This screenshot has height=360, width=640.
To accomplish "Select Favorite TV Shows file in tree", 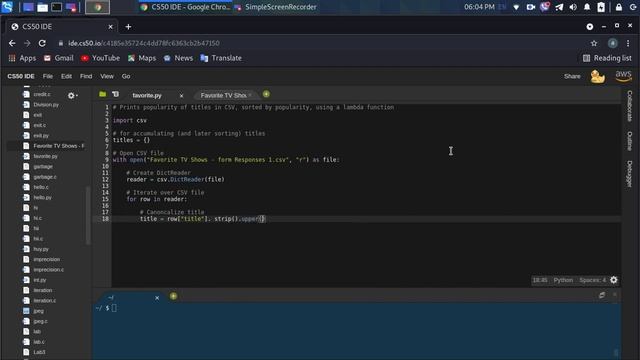I will (x=58, y=146).
